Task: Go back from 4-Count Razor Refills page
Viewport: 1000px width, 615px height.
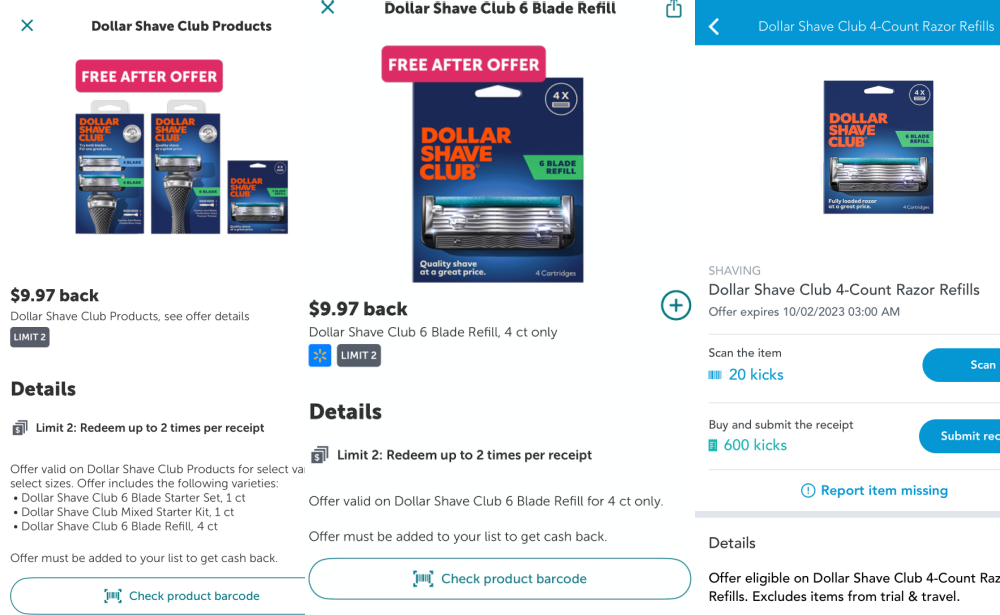Action: [714, 26]
